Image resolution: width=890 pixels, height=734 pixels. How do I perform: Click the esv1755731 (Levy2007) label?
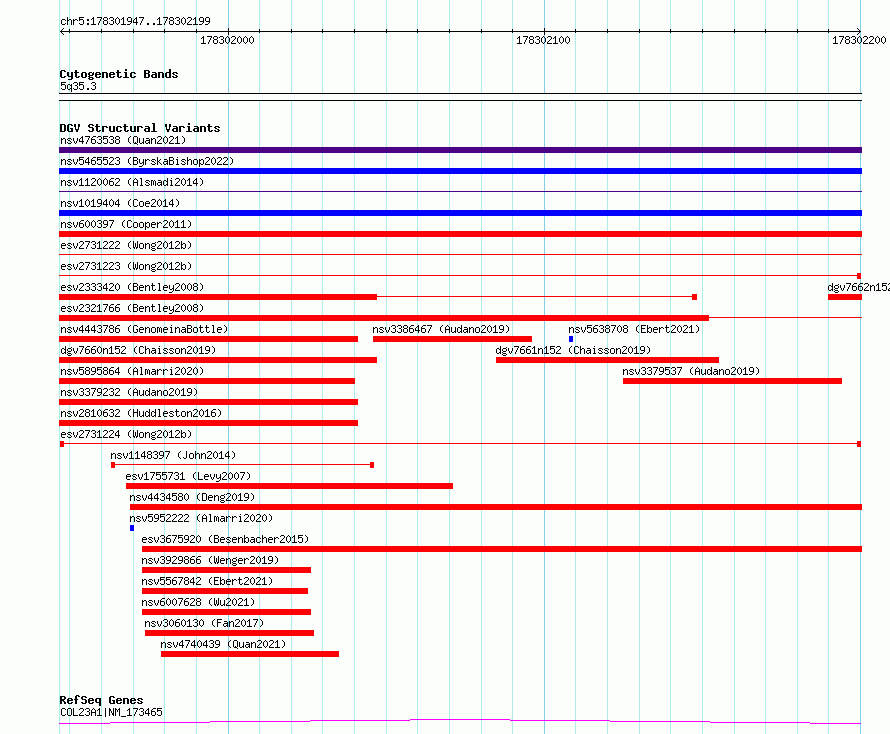[x=188, y=476]
